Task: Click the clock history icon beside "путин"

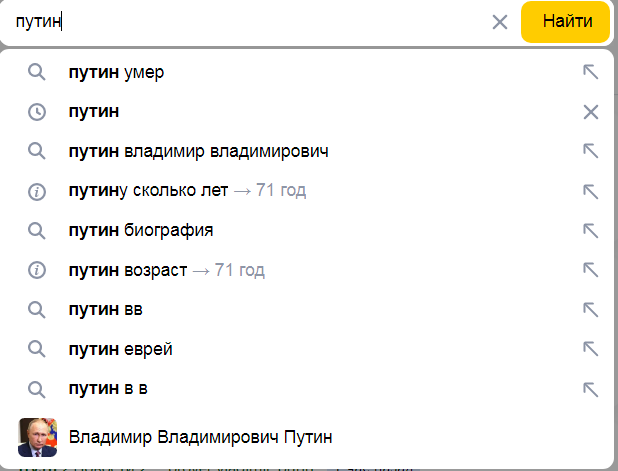Action: [x=37, y=112]
